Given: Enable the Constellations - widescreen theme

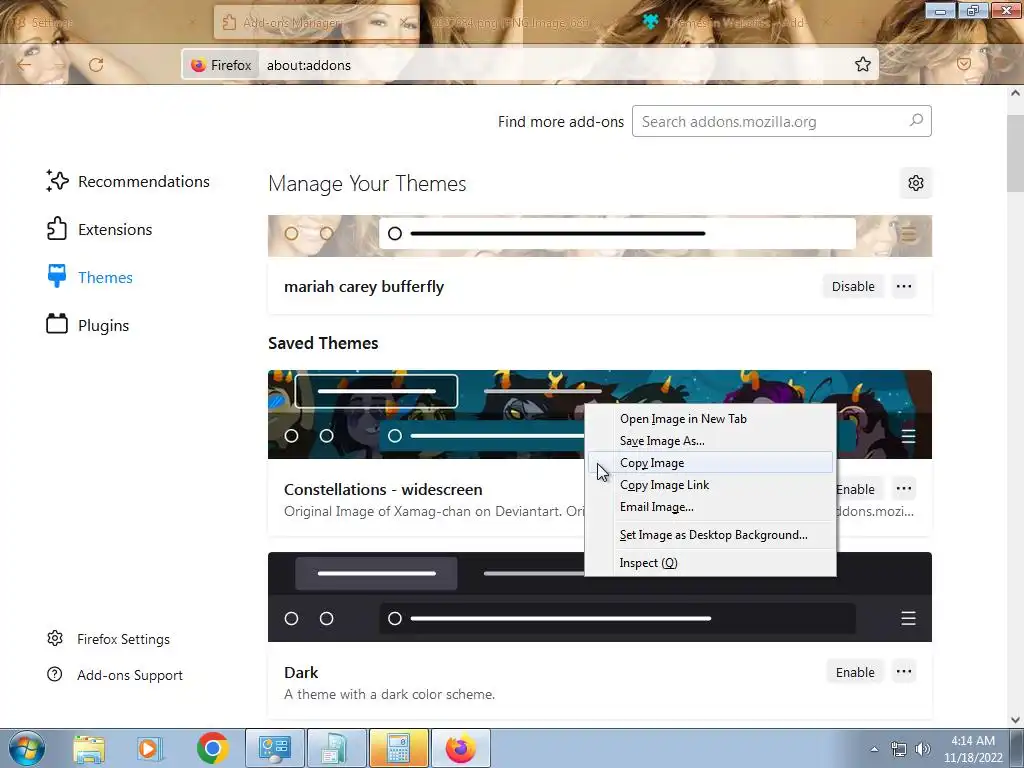Looking at the screenshot, I should click(860, 488).
